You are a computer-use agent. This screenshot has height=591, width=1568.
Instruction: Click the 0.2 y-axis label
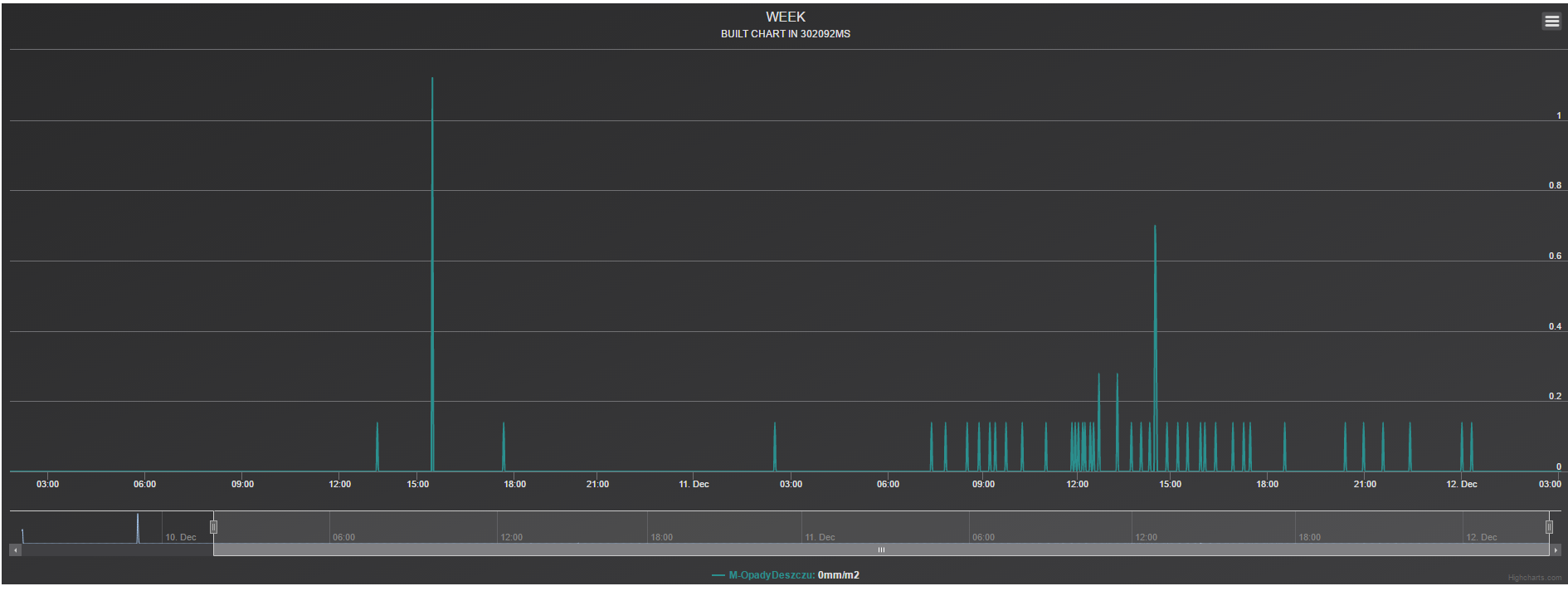pyautogui.click(x=1555, y=396)
